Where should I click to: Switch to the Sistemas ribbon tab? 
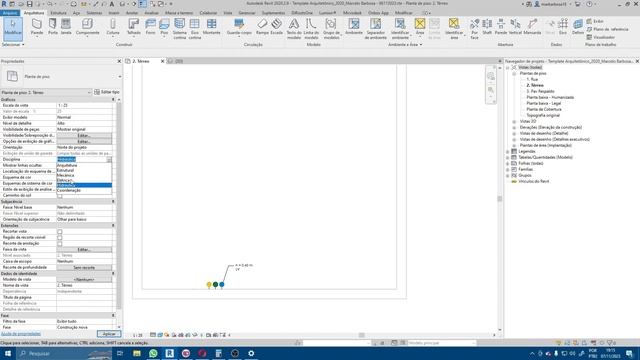[x=94, y=13]
